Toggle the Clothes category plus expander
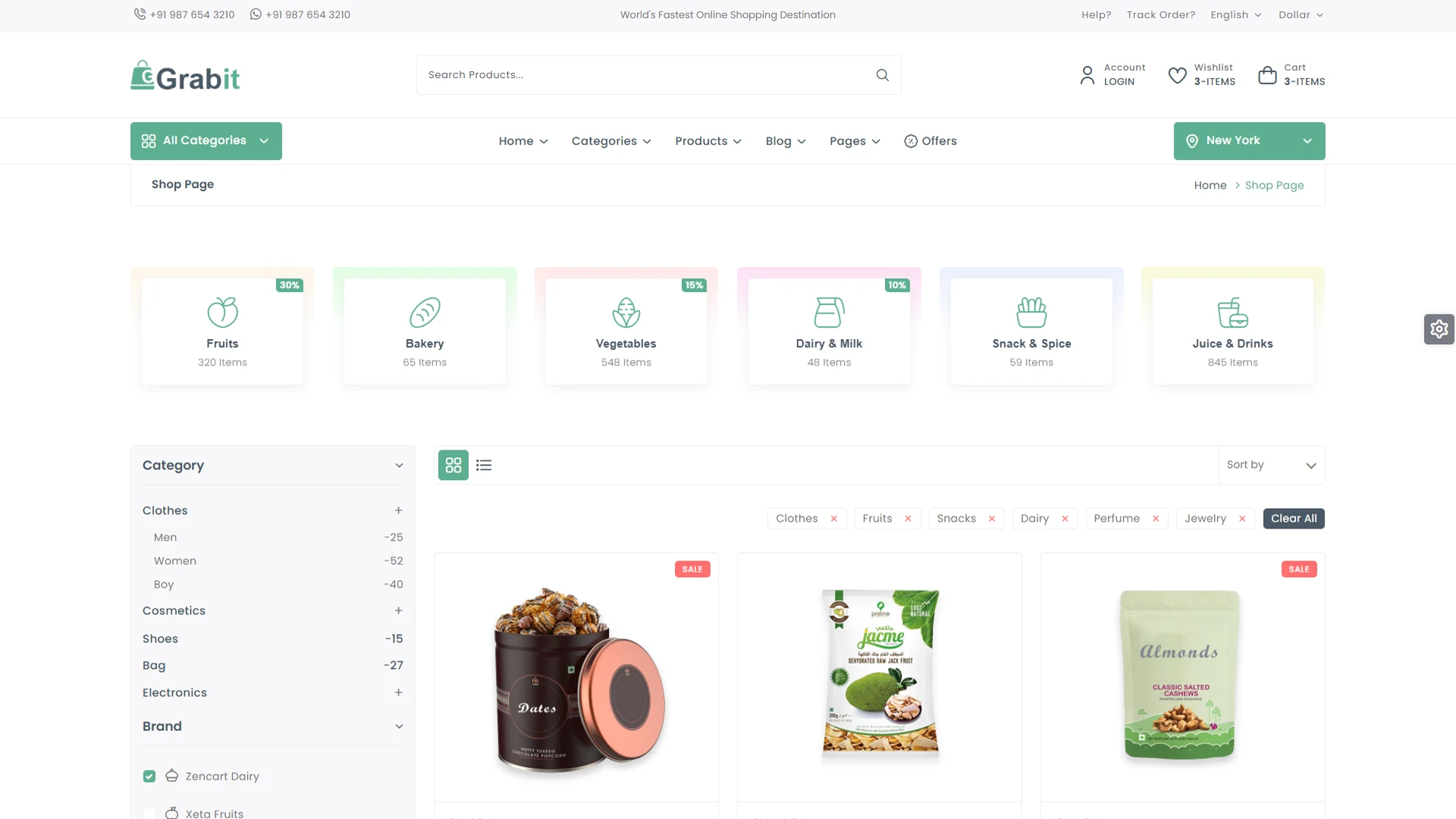The width and height of the screenshot is (1456, 819). pyautogui.click(x=398, y=510)
